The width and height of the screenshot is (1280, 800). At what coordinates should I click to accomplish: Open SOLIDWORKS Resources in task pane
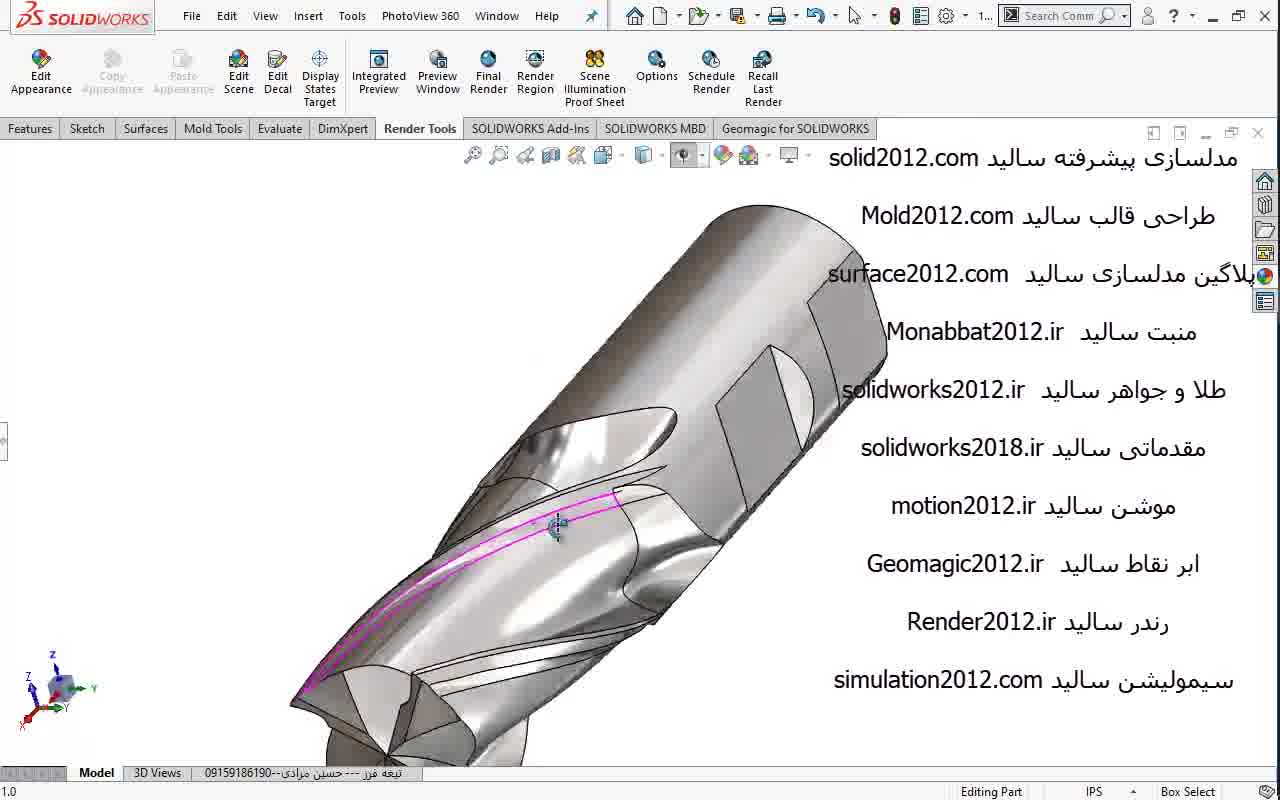pyautogui.click(x=1265, y=181)
